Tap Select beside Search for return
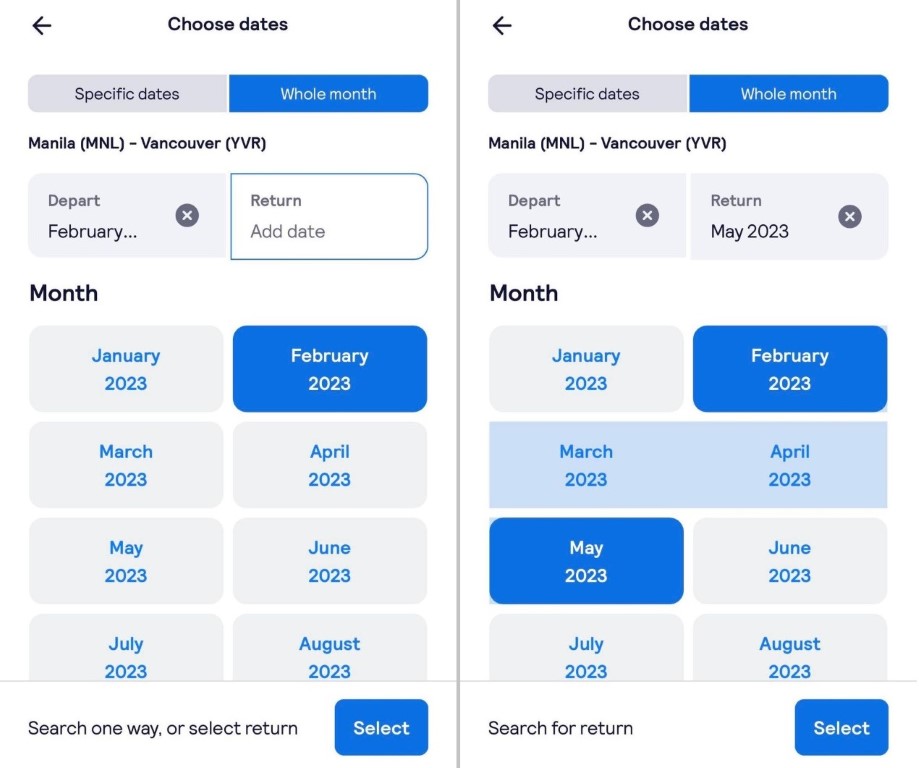This screenshot has width=919, height=768. tap(842, 728)
